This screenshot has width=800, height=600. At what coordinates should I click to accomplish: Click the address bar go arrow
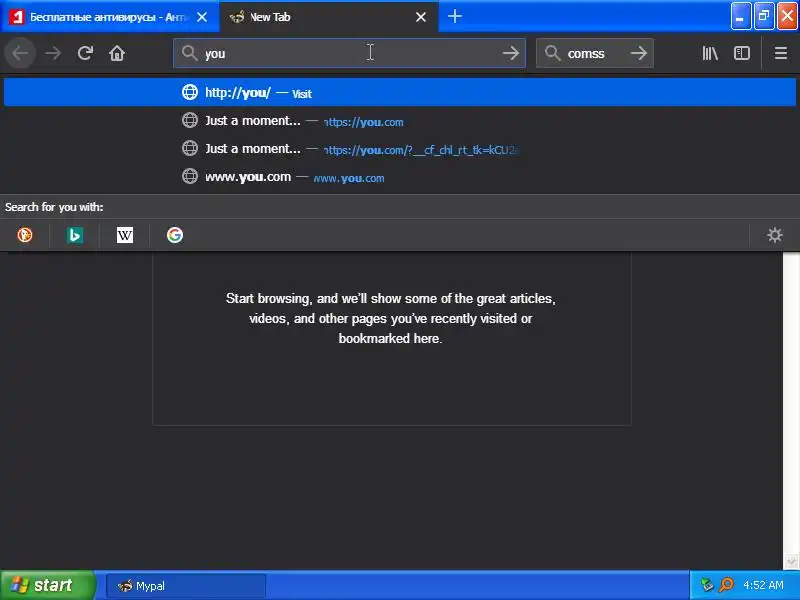coord(511,53)
